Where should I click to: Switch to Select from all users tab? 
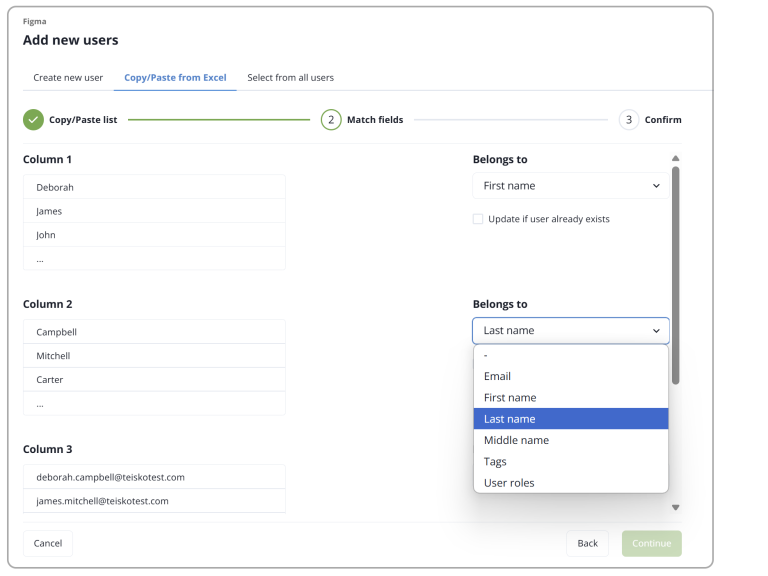290,78
